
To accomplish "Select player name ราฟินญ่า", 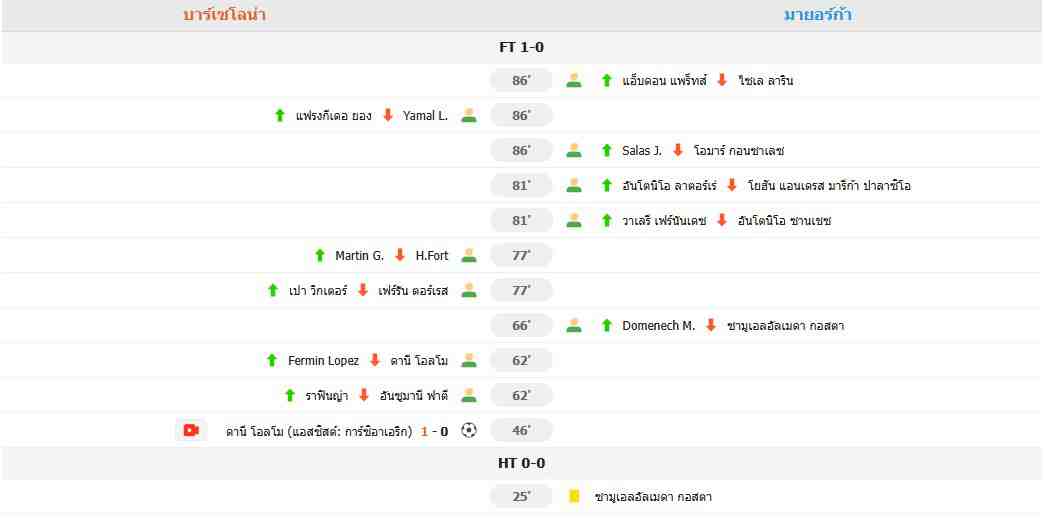I will point(326,396).
